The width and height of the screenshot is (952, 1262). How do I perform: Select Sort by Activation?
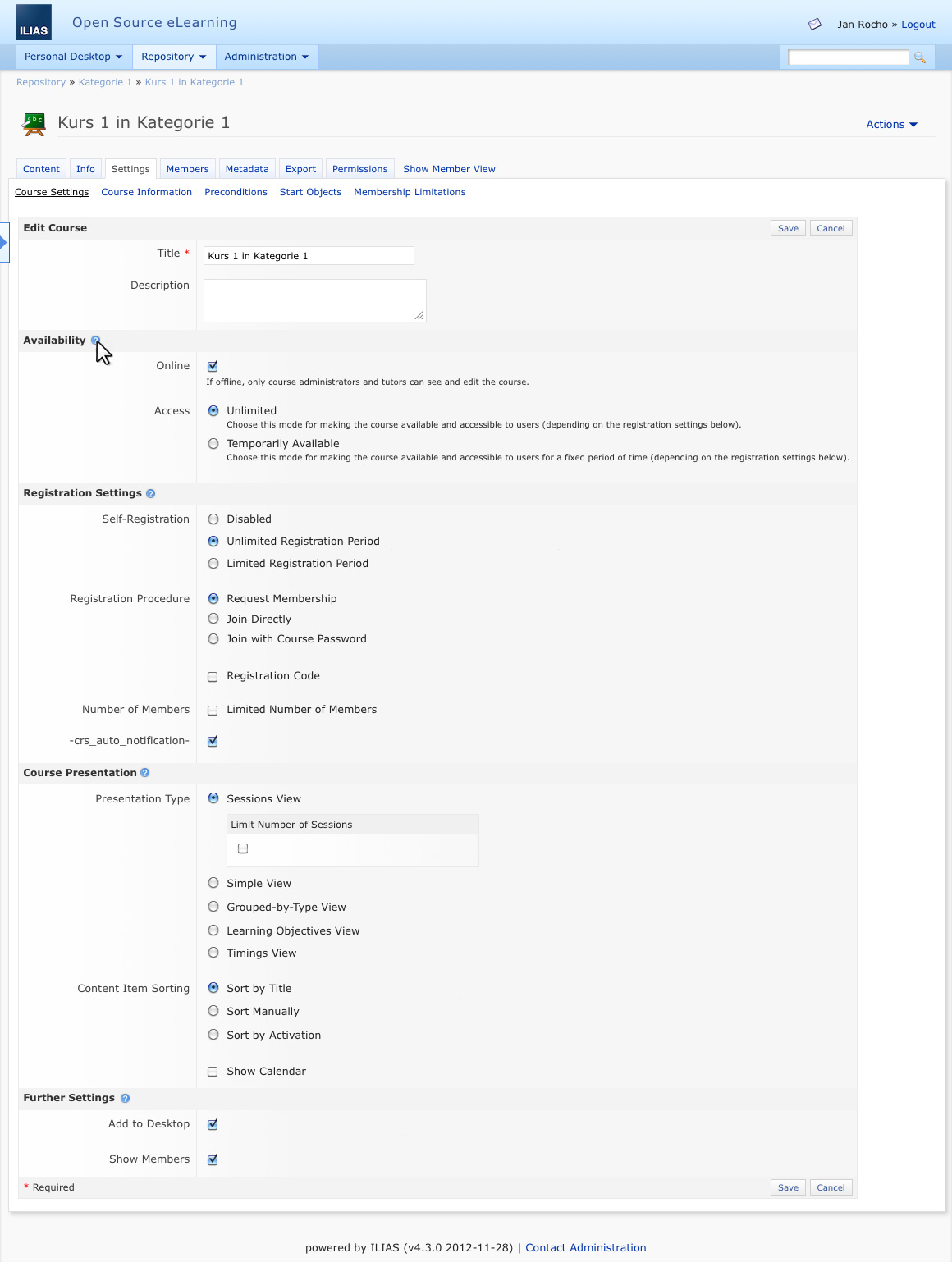point(213,1035)
